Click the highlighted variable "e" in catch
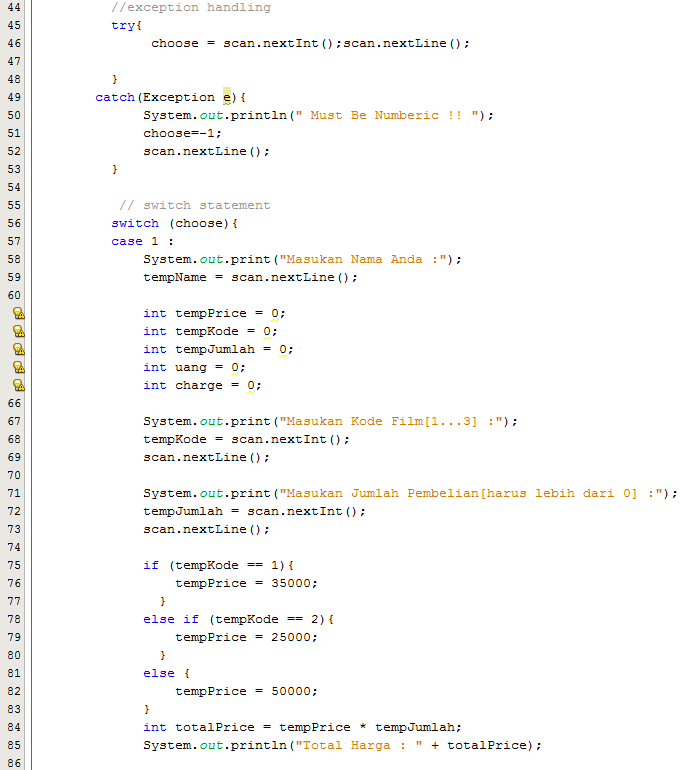 pos(227,97)
